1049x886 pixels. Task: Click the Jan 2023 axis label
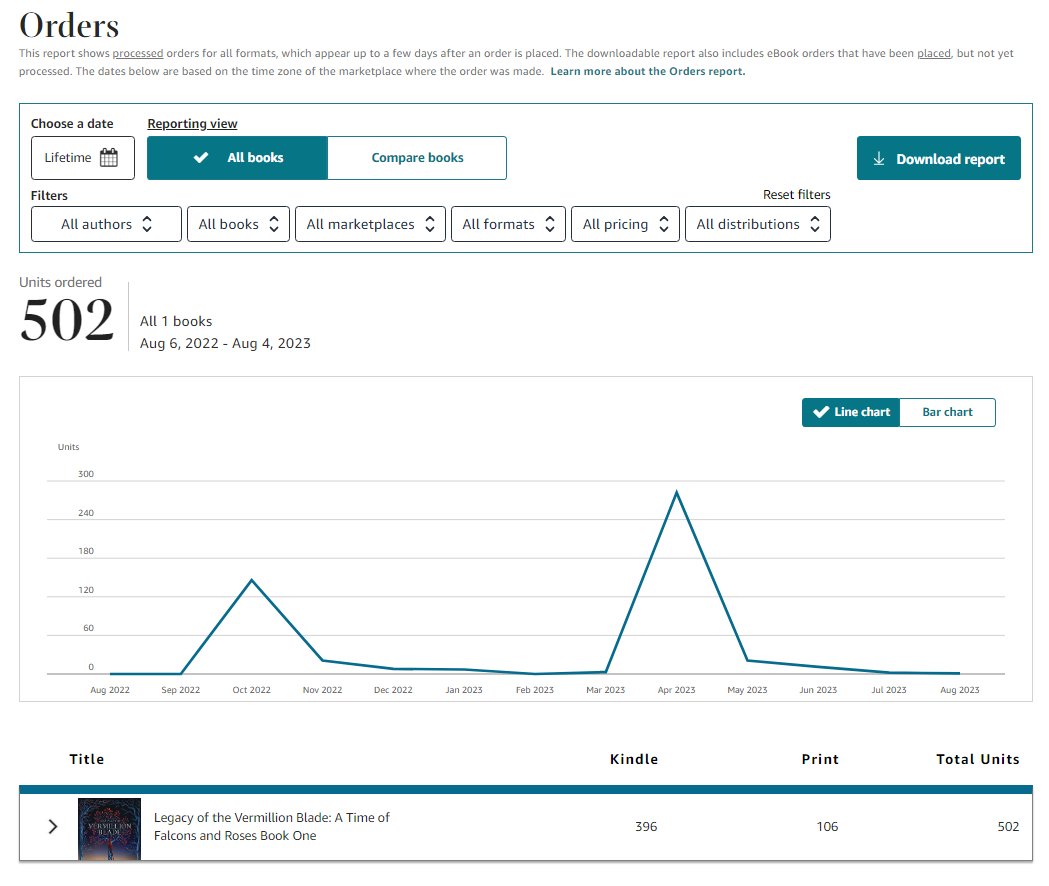tap(464, 690)
